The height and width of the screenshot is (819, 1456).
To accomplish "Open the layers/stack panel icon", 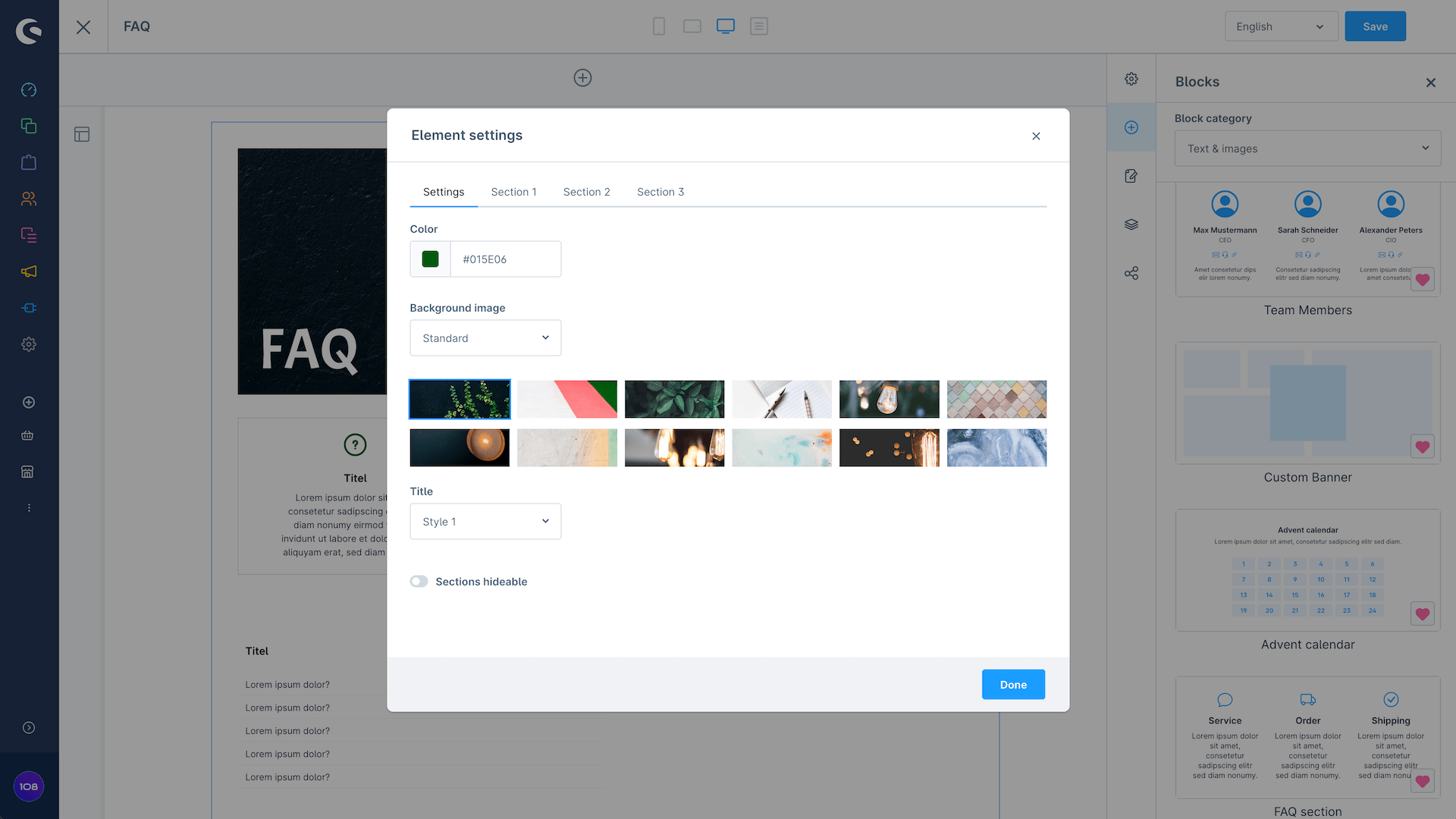I will click(x=1131, y=224).
